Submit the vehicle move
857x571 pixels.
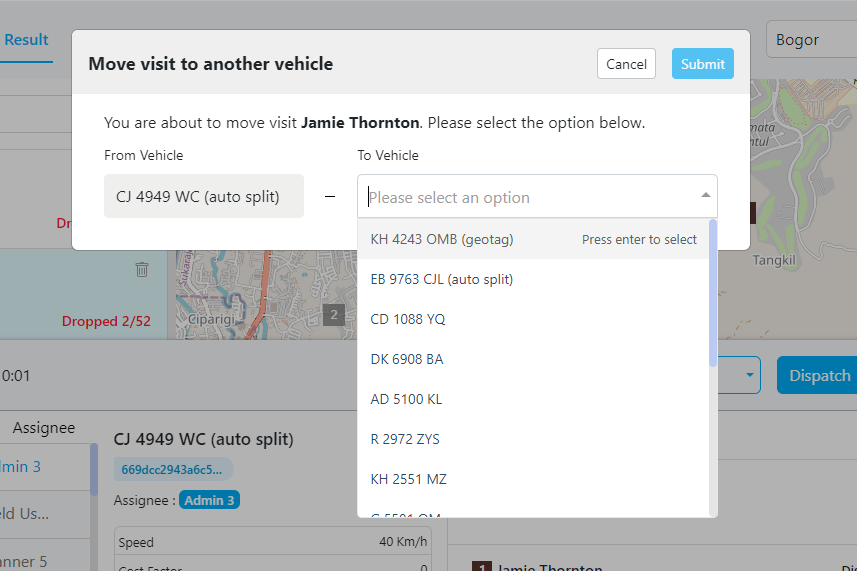pos(703,64)
